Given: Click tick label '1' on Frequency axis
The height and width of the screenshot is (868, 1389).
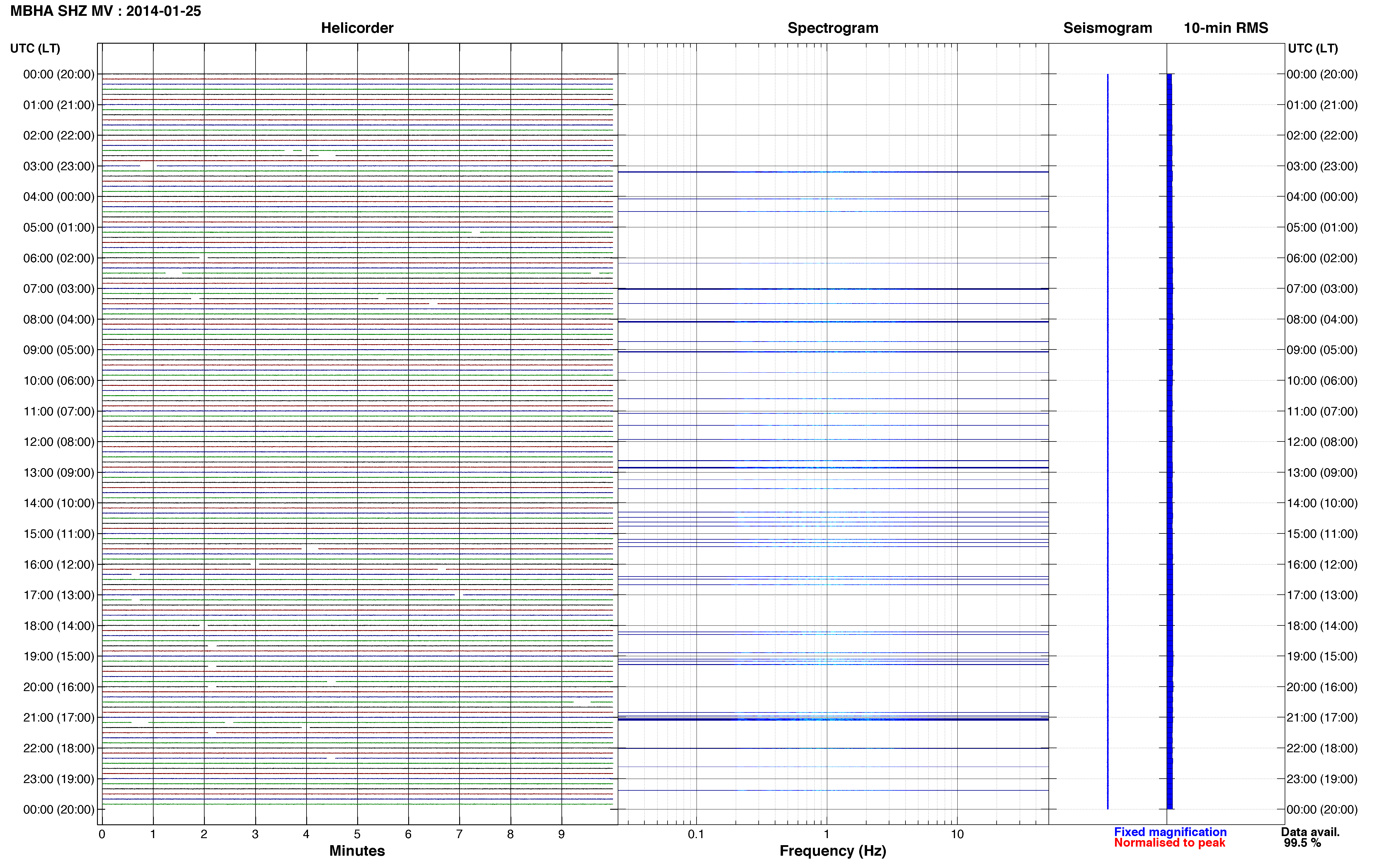Looking at the screenshot, I should click(x=826, y=834).
